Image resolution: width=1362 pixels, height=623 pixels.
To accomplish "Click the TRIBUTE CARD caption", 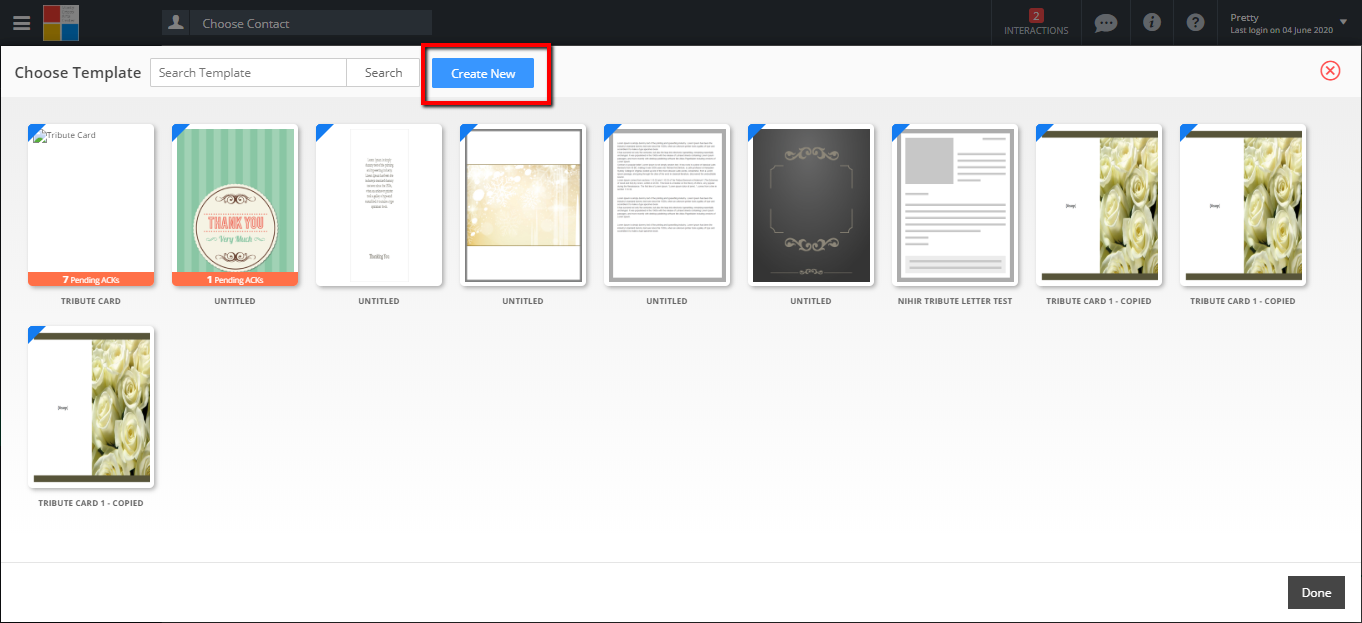I will [x=91, y=301].
